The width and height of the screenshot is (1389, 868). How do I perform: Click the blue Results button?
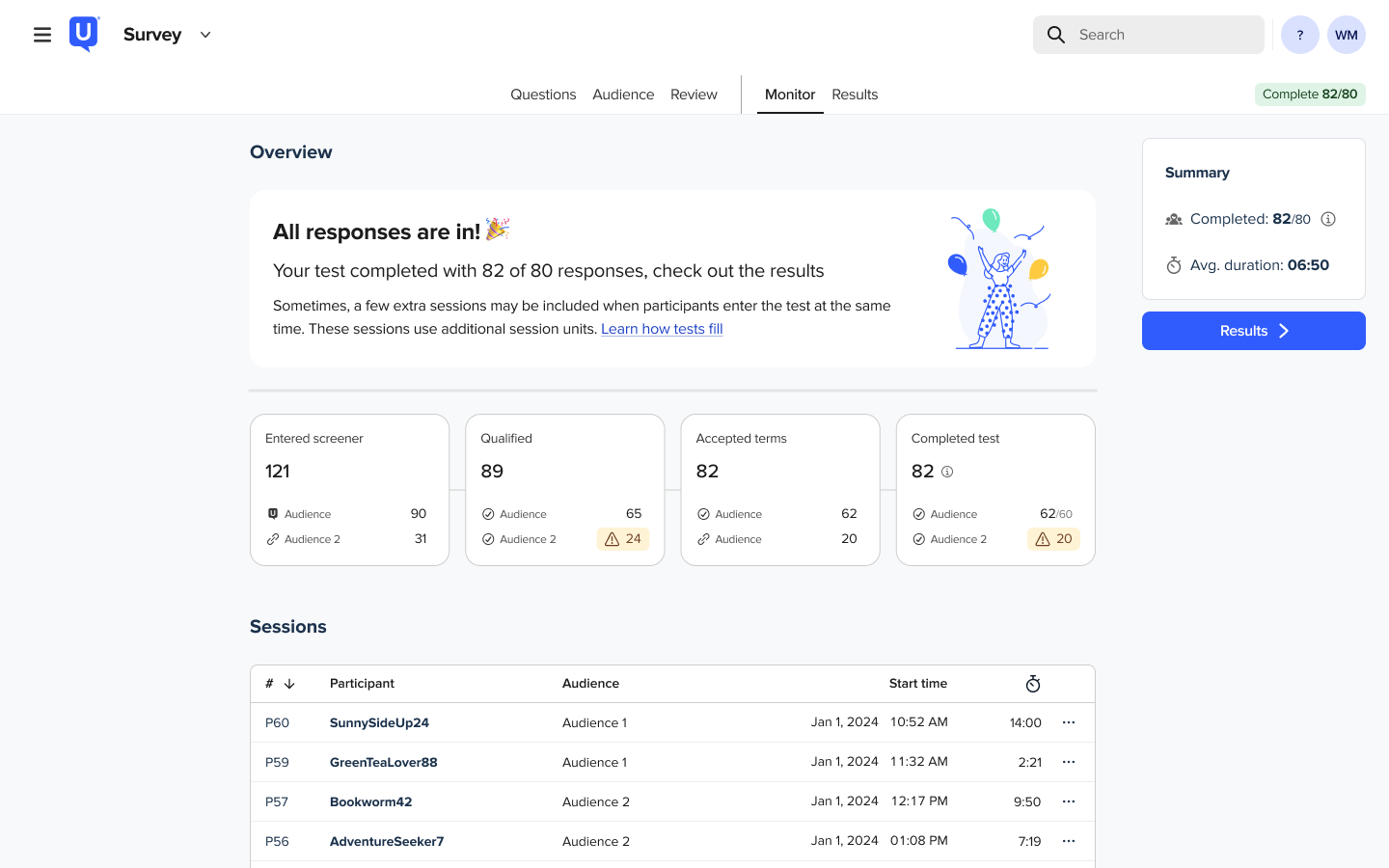coord(1254,331)
